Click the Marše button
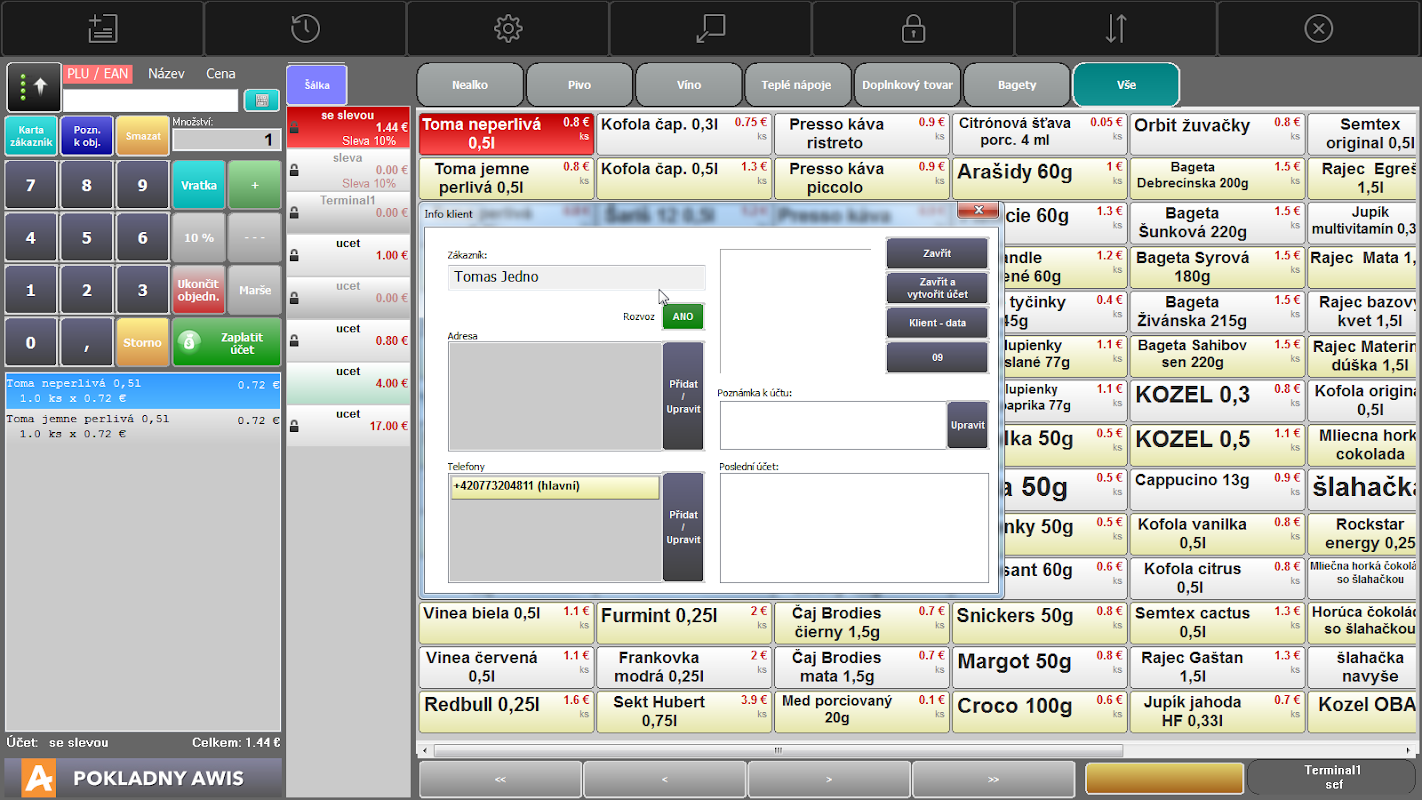1422x800 pixels. pos(255,290)
